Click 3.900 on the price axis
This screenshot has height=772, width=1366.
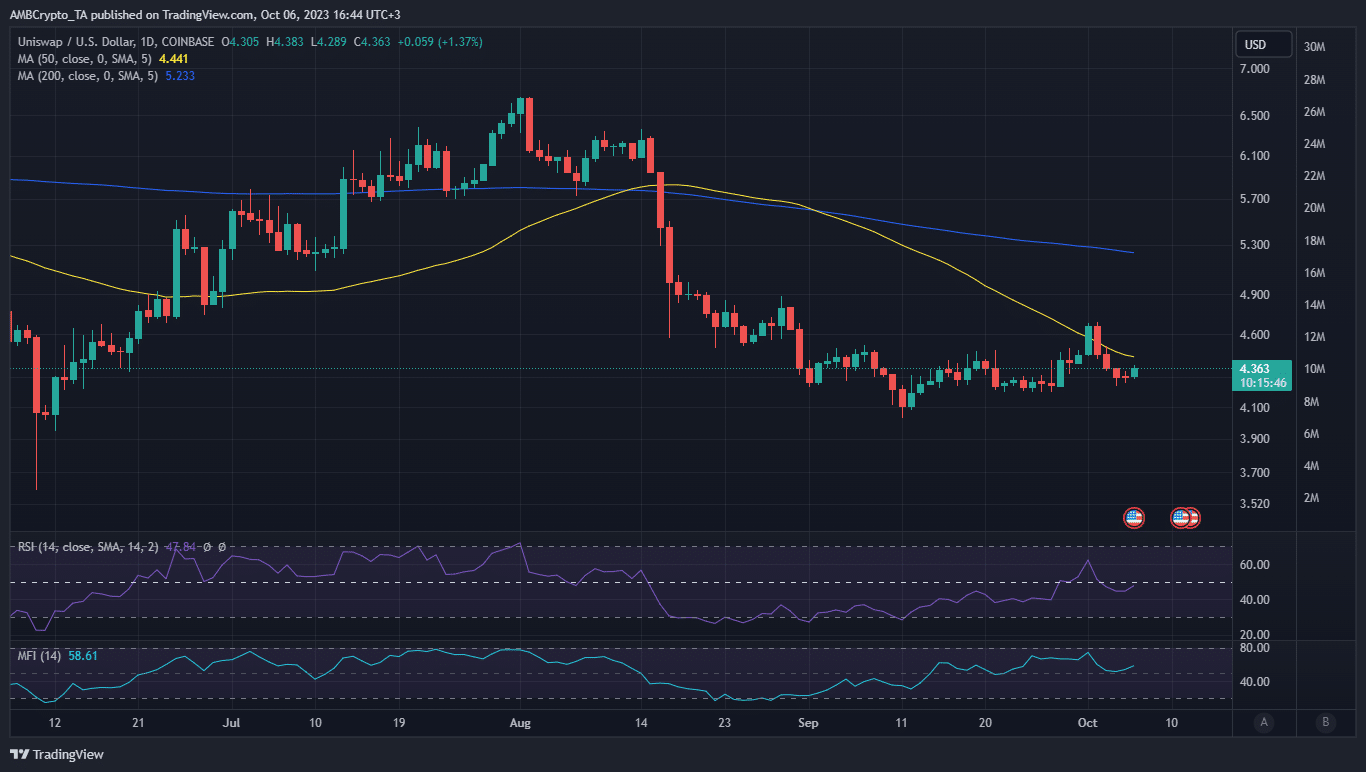[1255, 439]
